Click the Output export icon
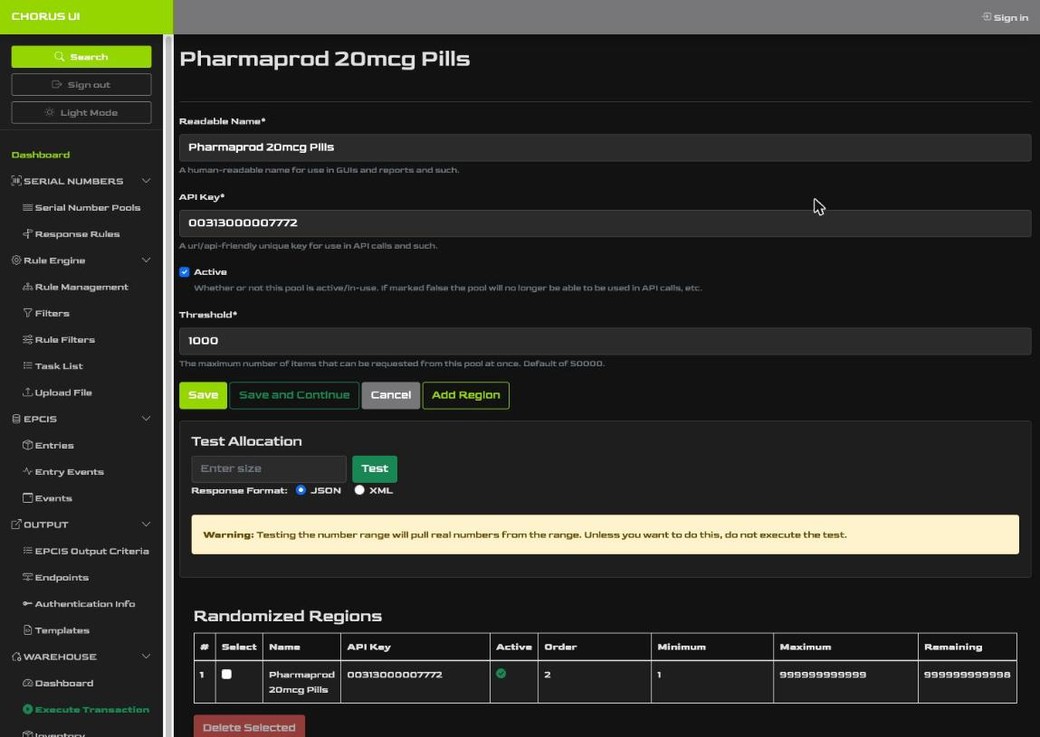 [17, 524]
